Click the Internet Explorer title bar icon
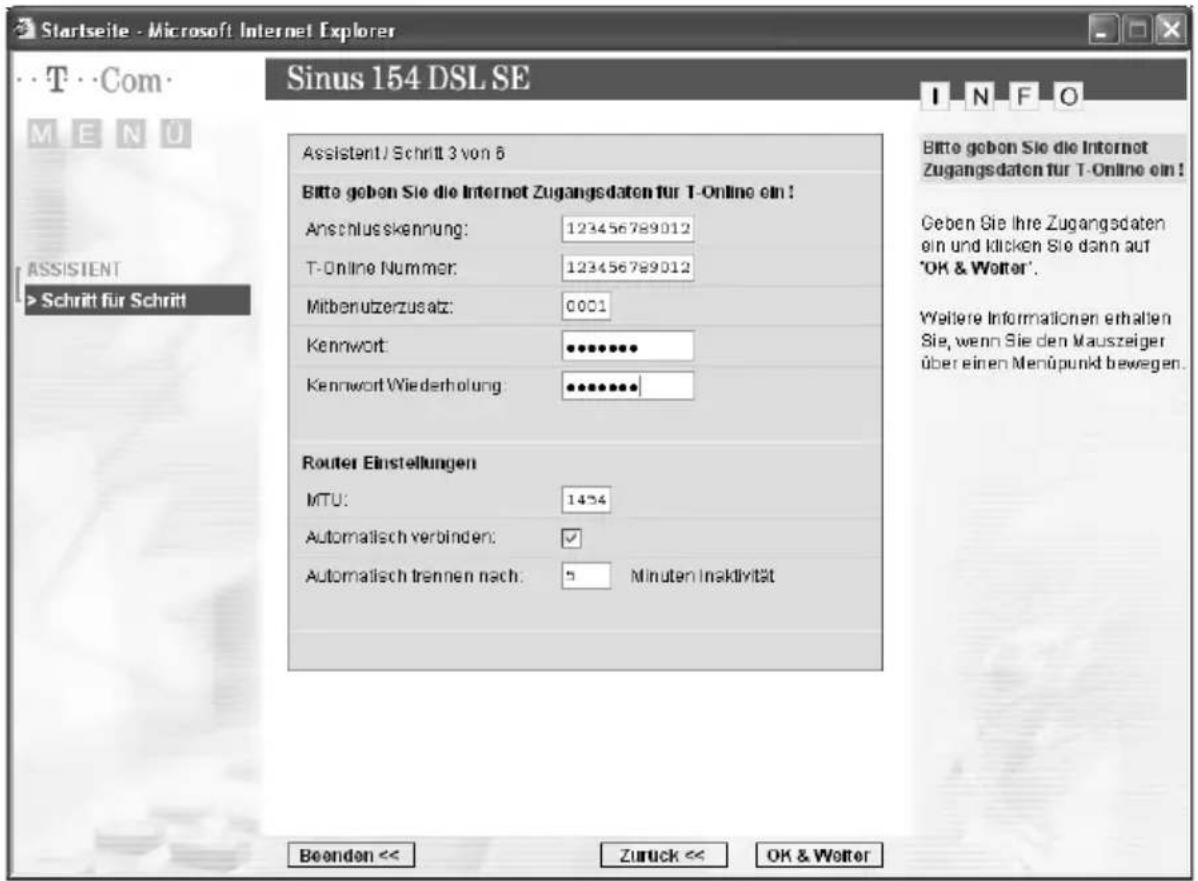The width and height of the screenshot is (1198, 881). (25, 29)
